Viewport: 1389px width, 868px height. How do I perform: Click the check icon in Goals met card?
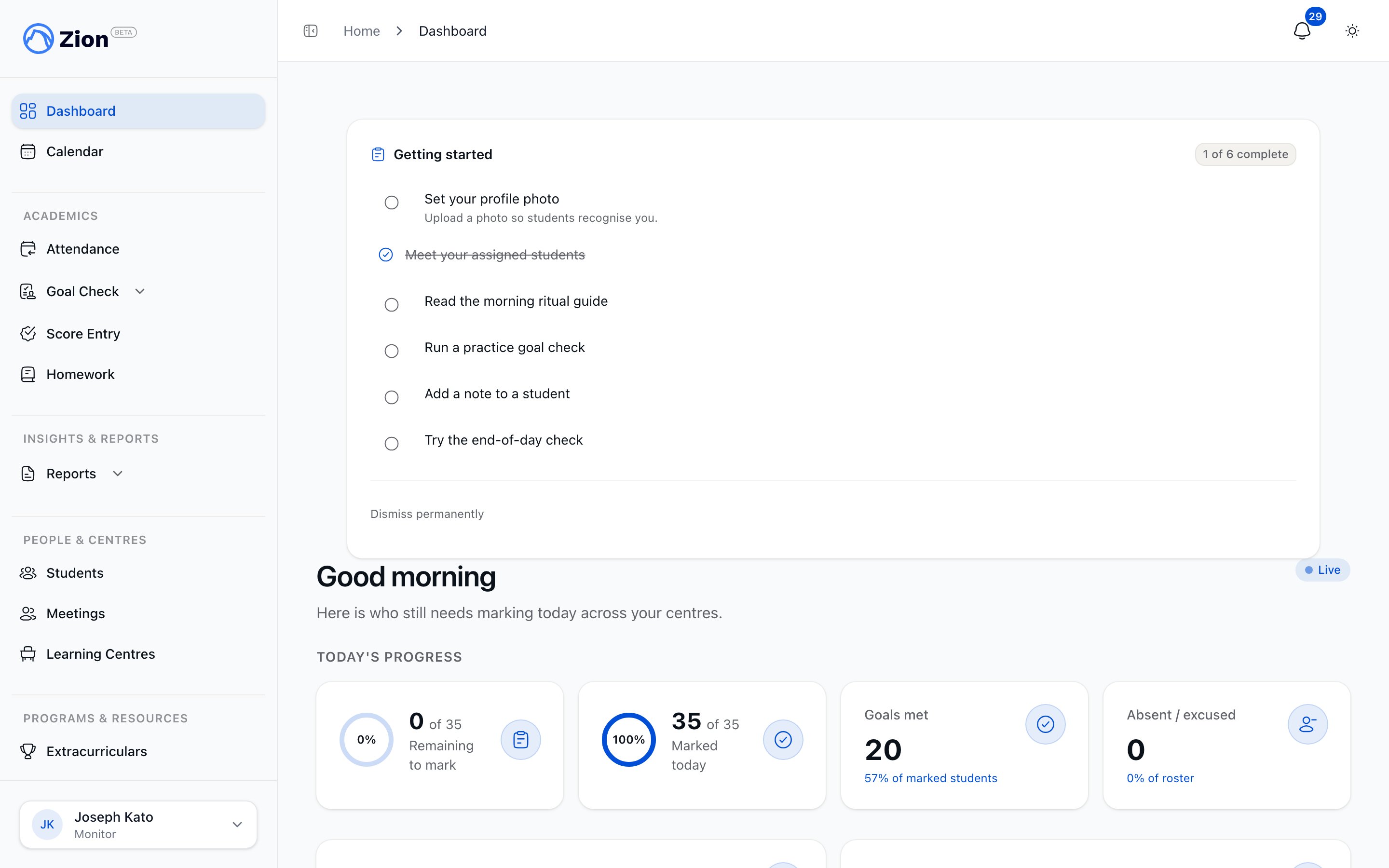point(1045,724)
